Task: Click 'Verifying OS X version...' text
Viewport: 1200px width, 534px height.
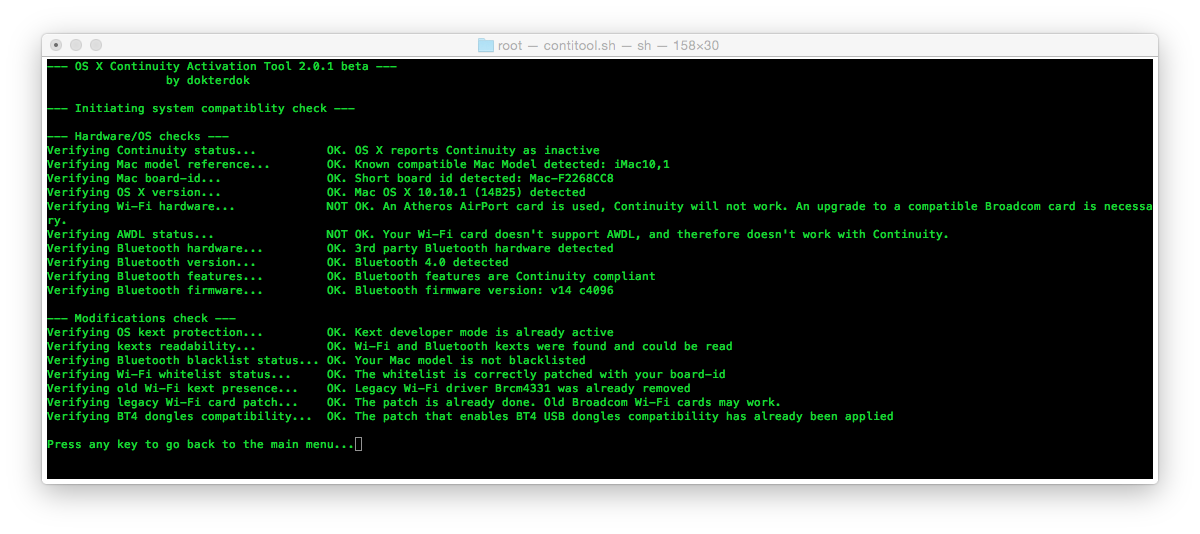Action: (134, 192)
